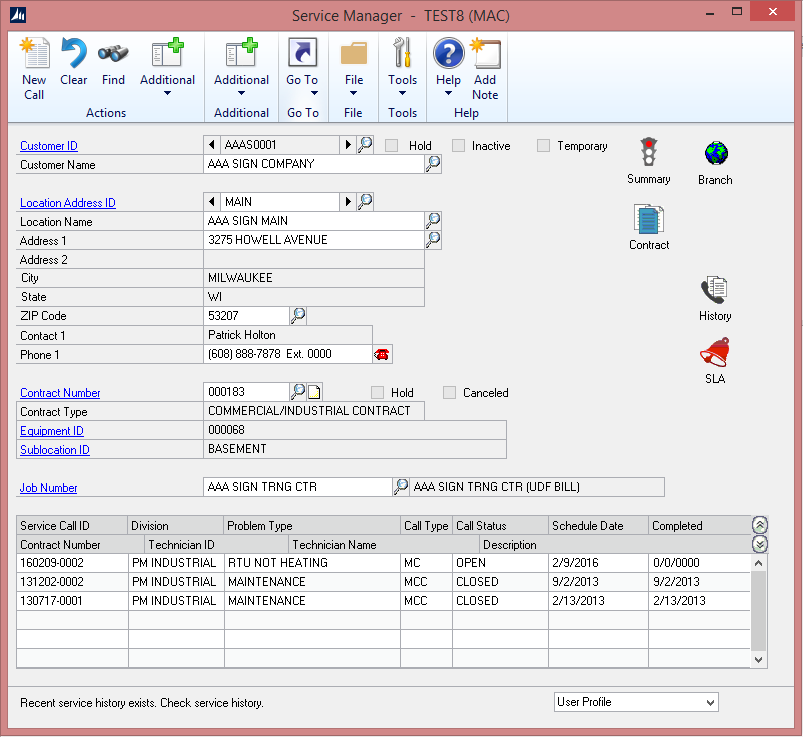Open the service History phone icon
Image resolution: width=803 pixels, height=737 pixels.
[715, 291]
